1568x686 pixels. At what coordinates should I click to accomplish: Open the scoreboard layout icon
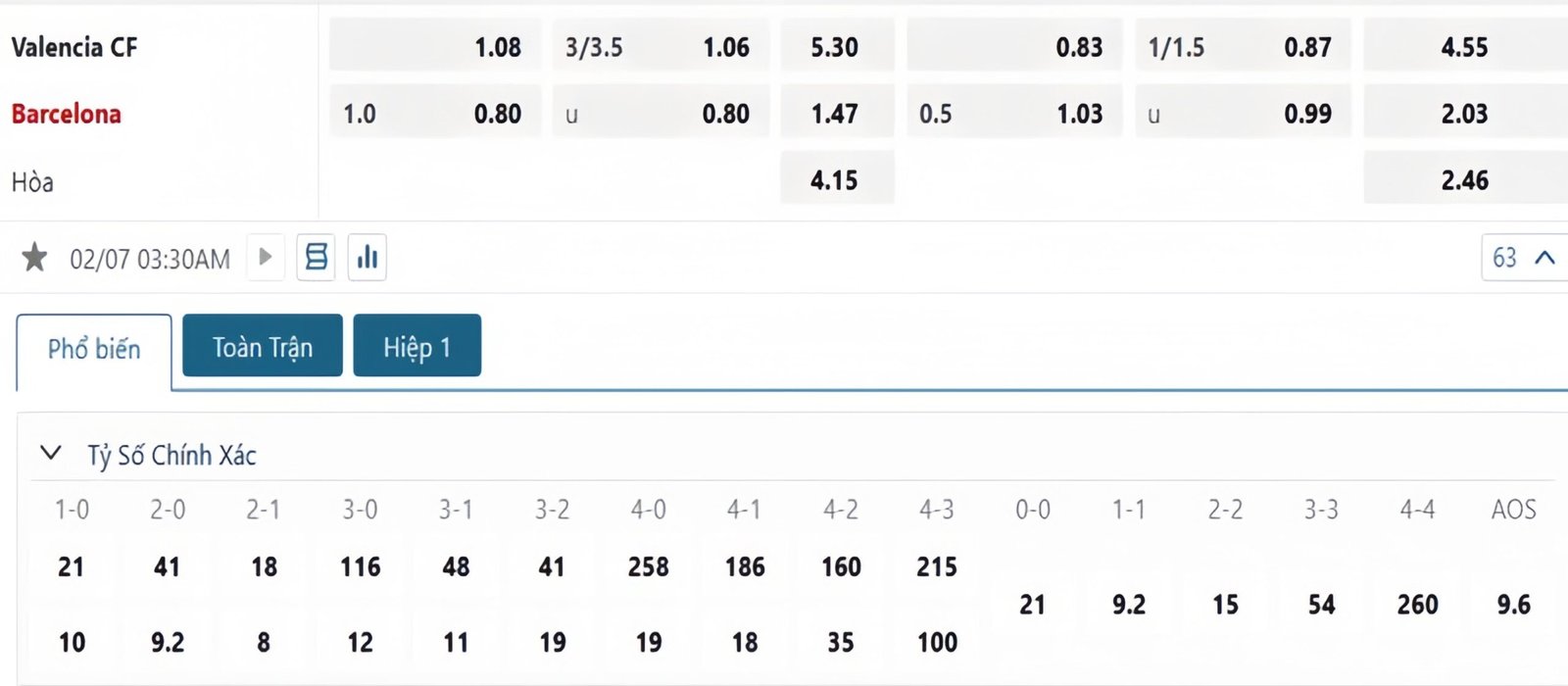pyautogui.click(x=316, y=258)
